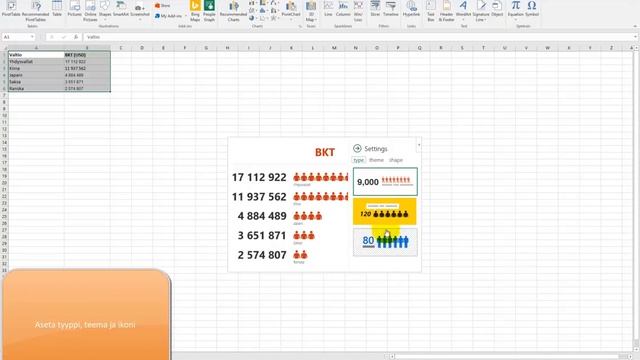
Task: Open Recommended PivotTables
Action: point(36,11)
